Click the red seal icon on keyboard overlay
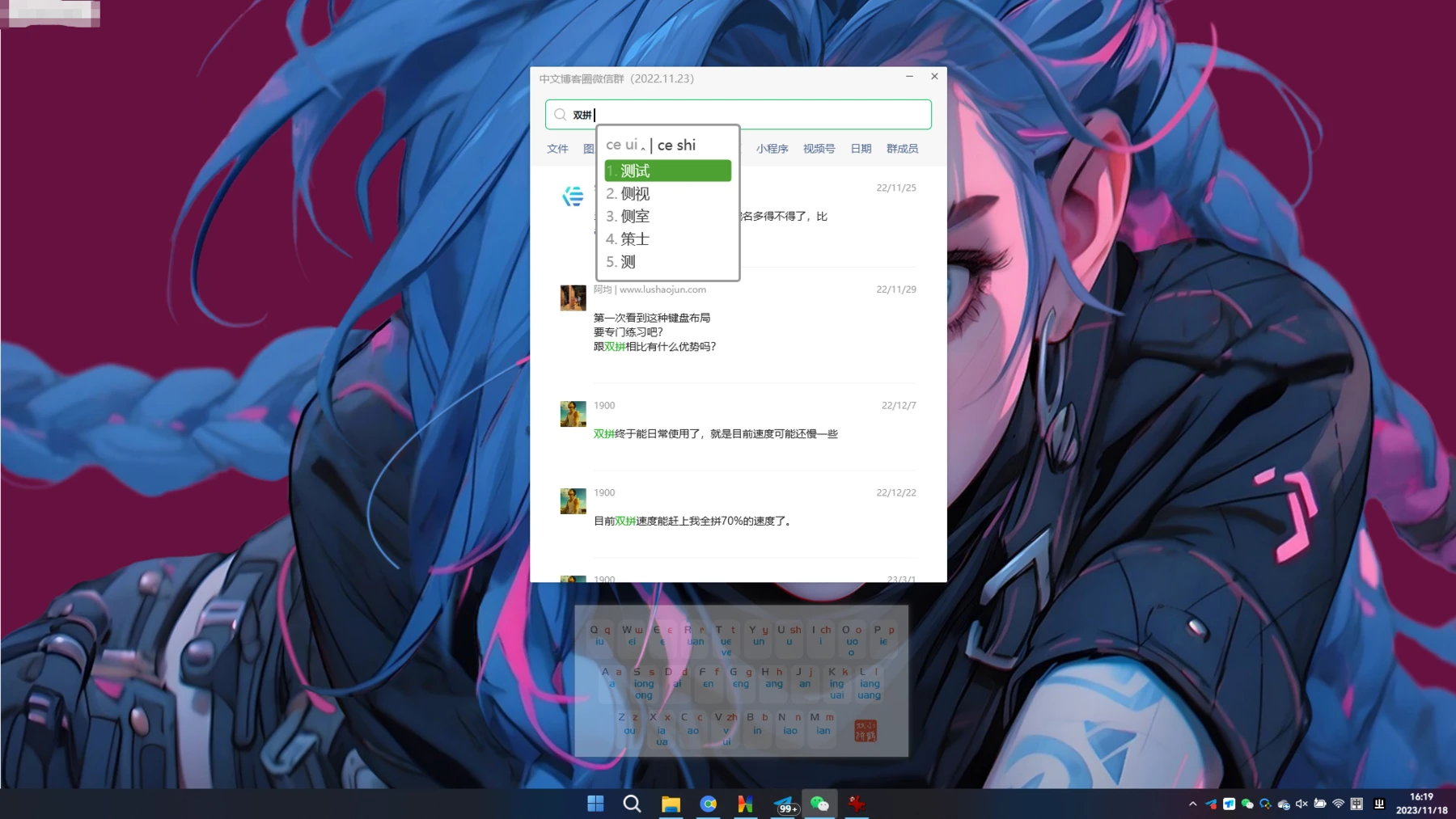The width and height of the screenshot is (1456, 819). (x=865, y=731)
